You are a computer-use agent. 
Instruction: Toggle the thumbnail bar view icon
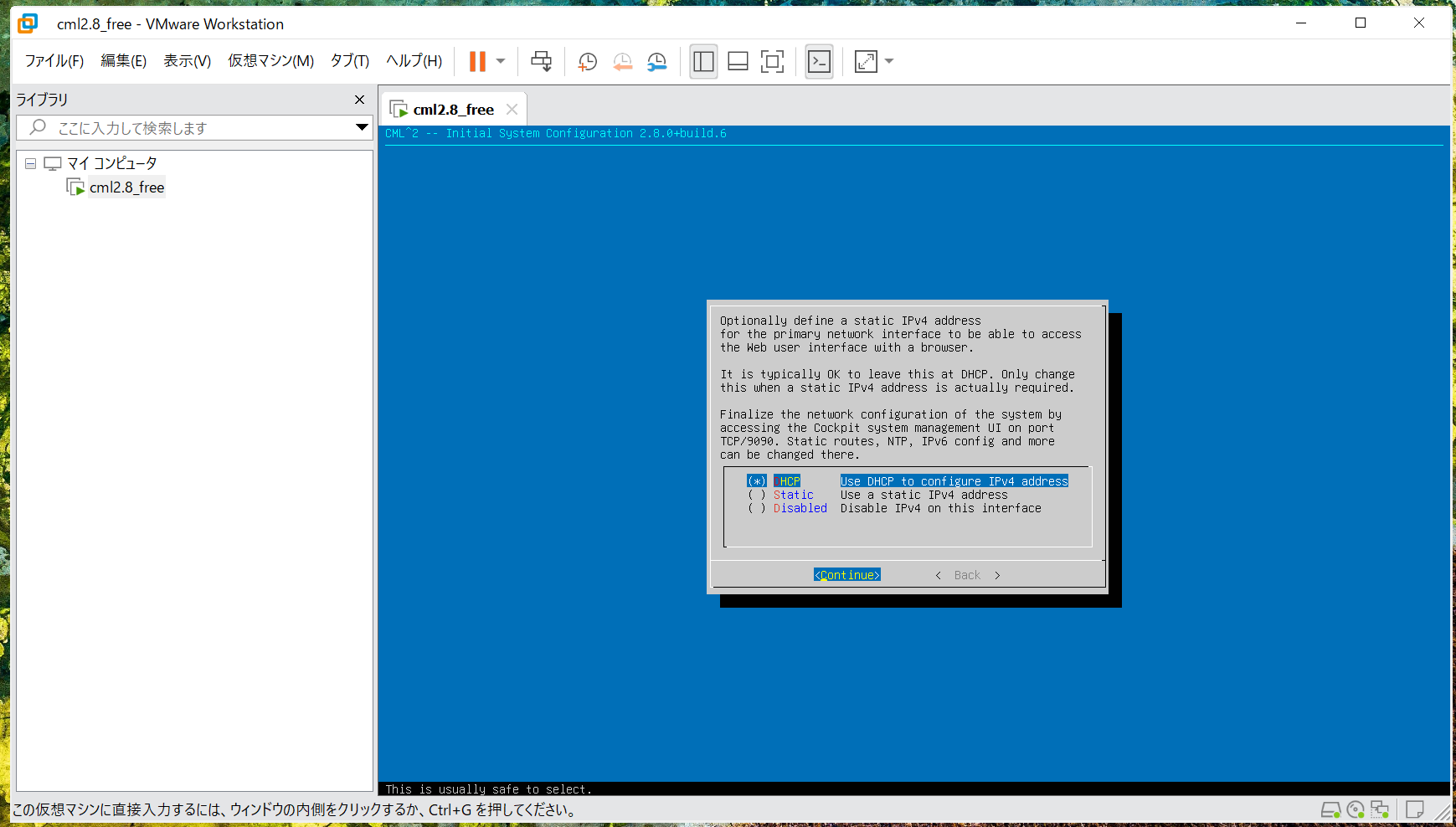(738, 61)
